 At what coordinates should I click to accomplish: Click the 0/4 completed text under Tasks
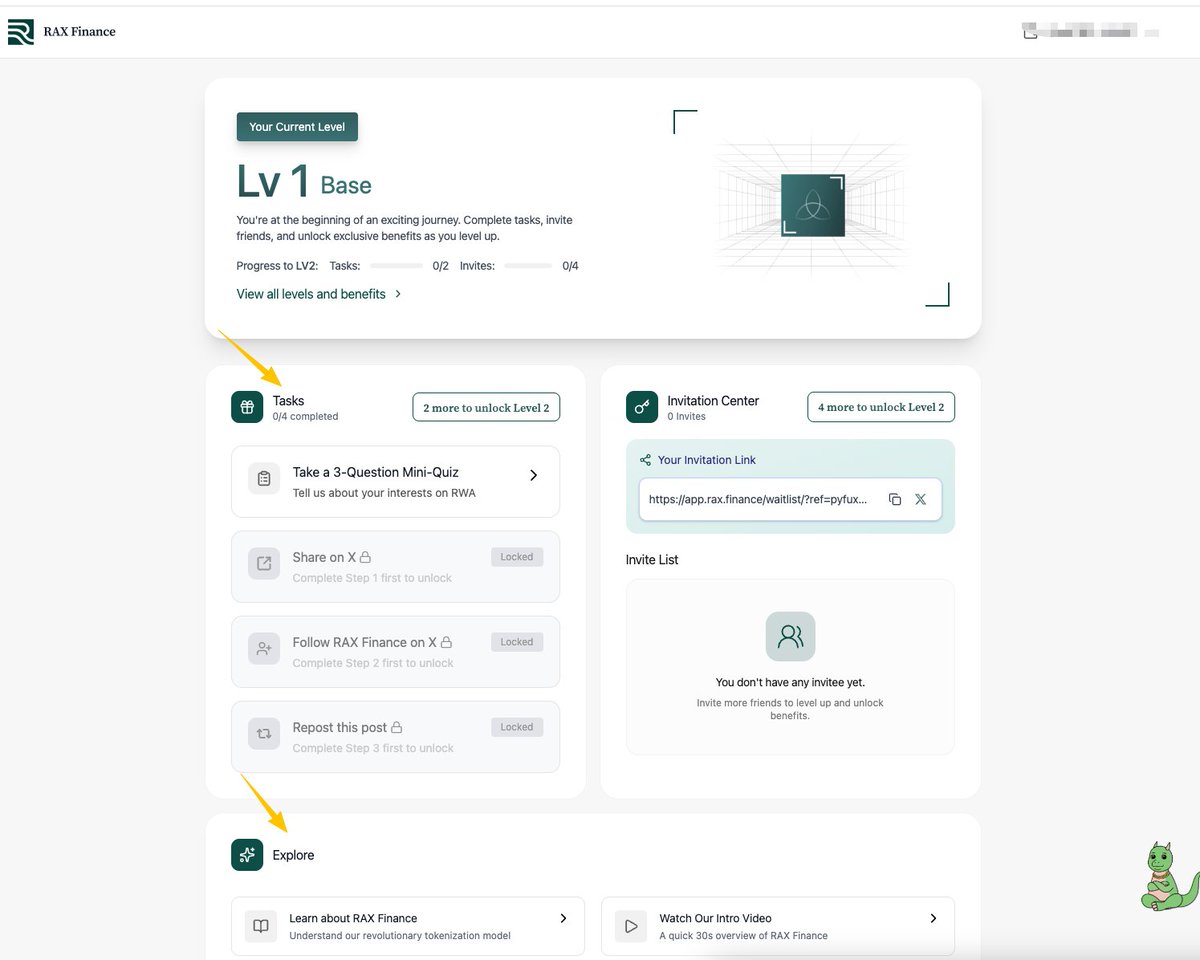click(305, 416)
